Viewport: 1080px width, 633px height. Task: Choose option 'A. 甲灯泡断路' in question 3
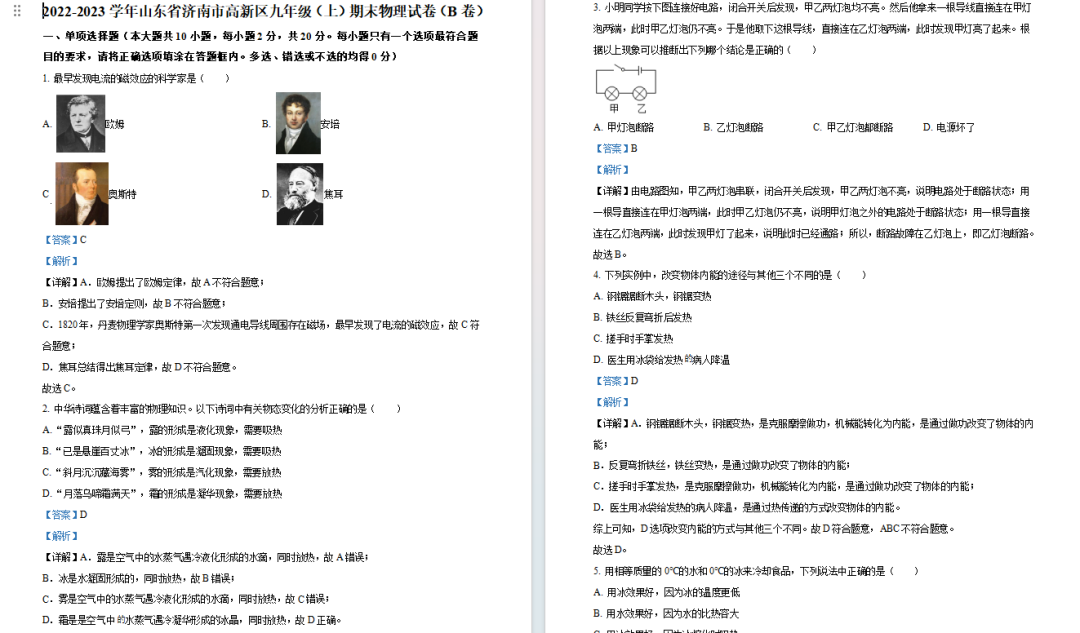coord(624,127)
